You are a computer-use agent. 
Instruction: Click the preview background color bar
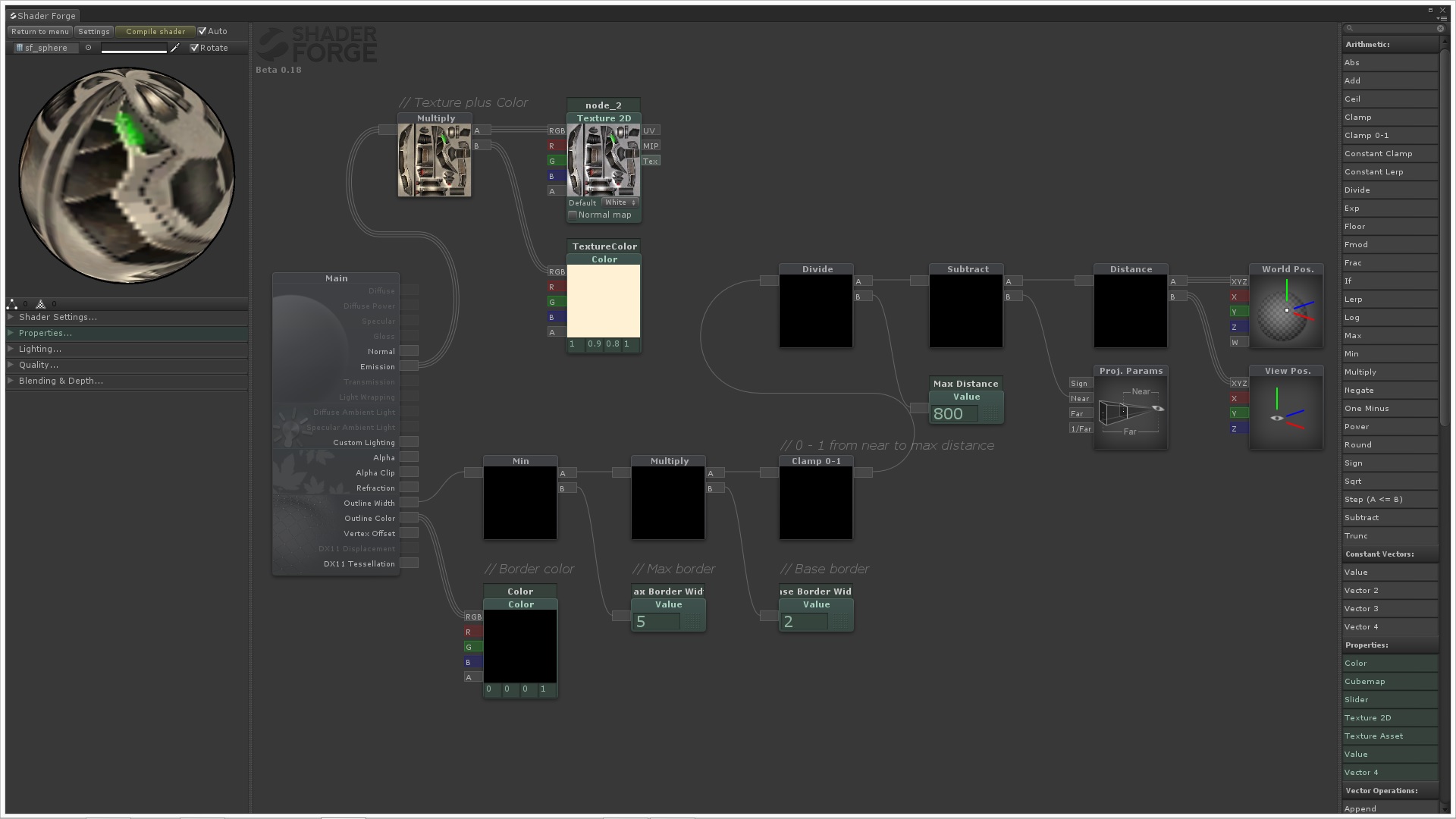[x=134, y=48]
